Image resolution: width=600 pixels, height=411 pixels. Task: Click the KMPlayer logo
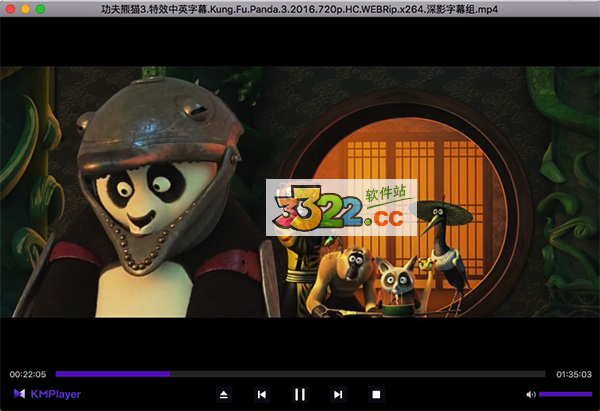click(x=47, y=394)
